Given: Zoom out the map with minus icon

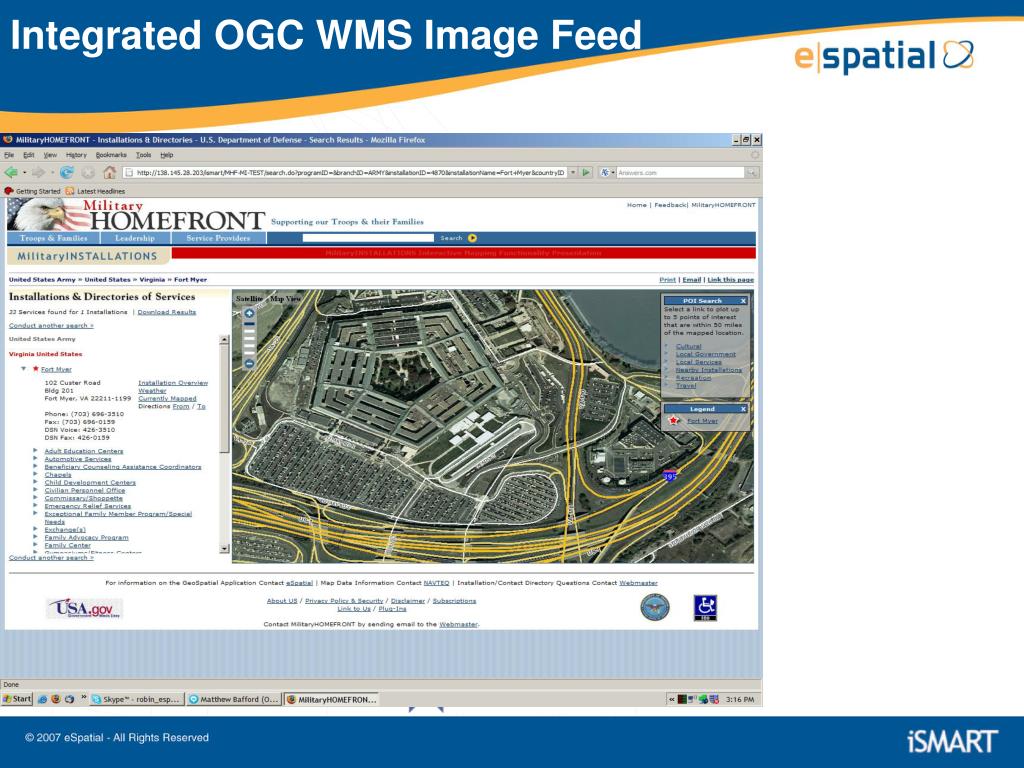Looking at the screenshot, I should point(249,363).
